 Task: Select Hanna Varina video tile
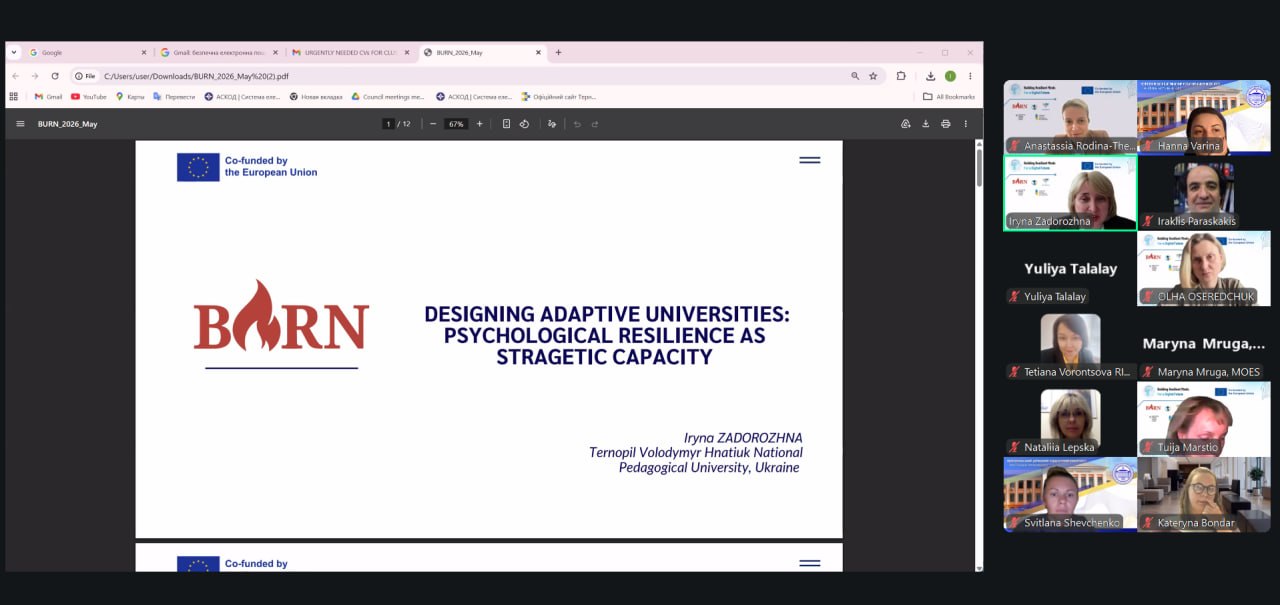pos(1204,118)
